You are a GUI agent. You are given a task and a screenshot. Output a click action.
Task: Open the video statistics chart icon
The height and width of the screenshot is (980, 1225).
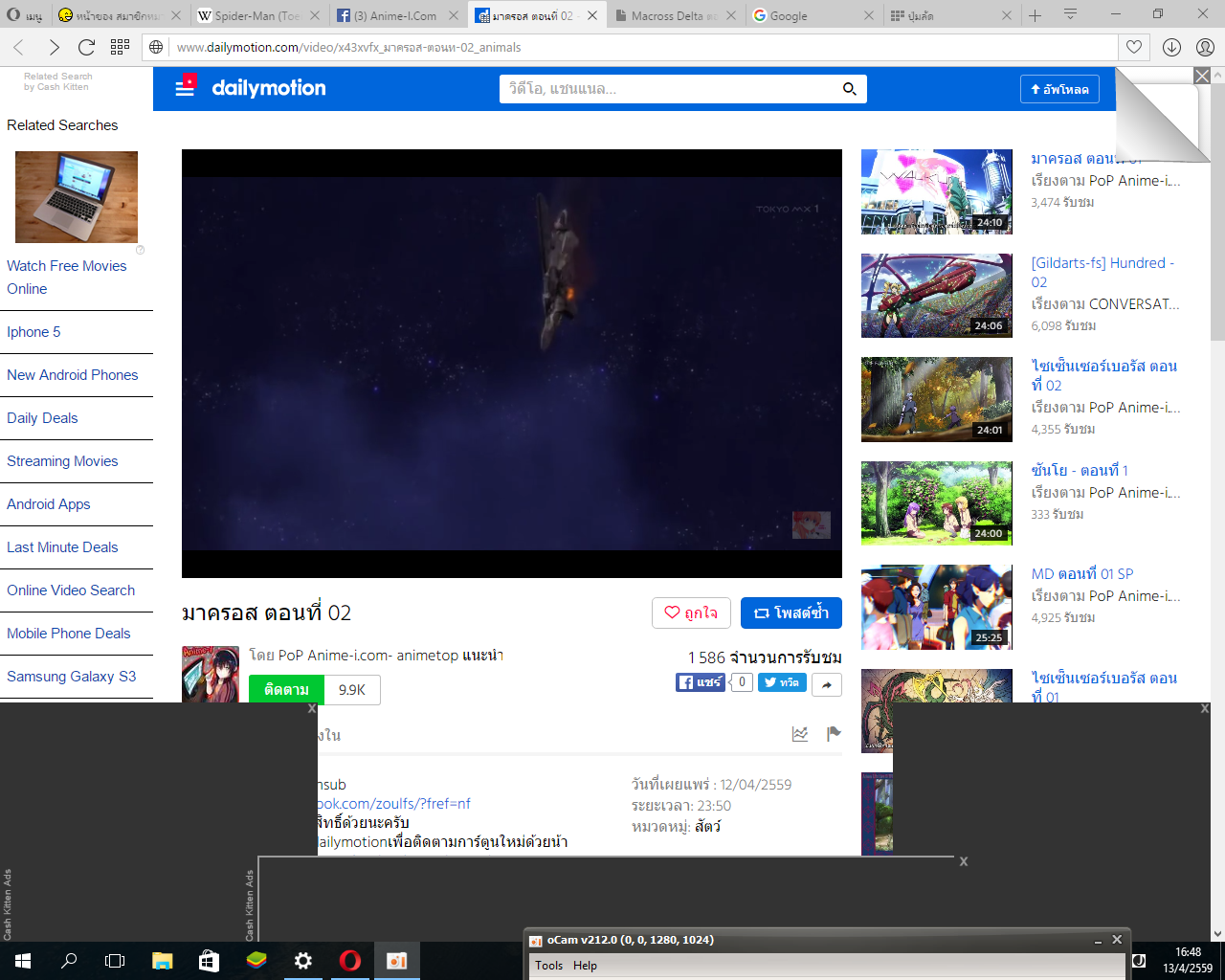click(800, 734)
